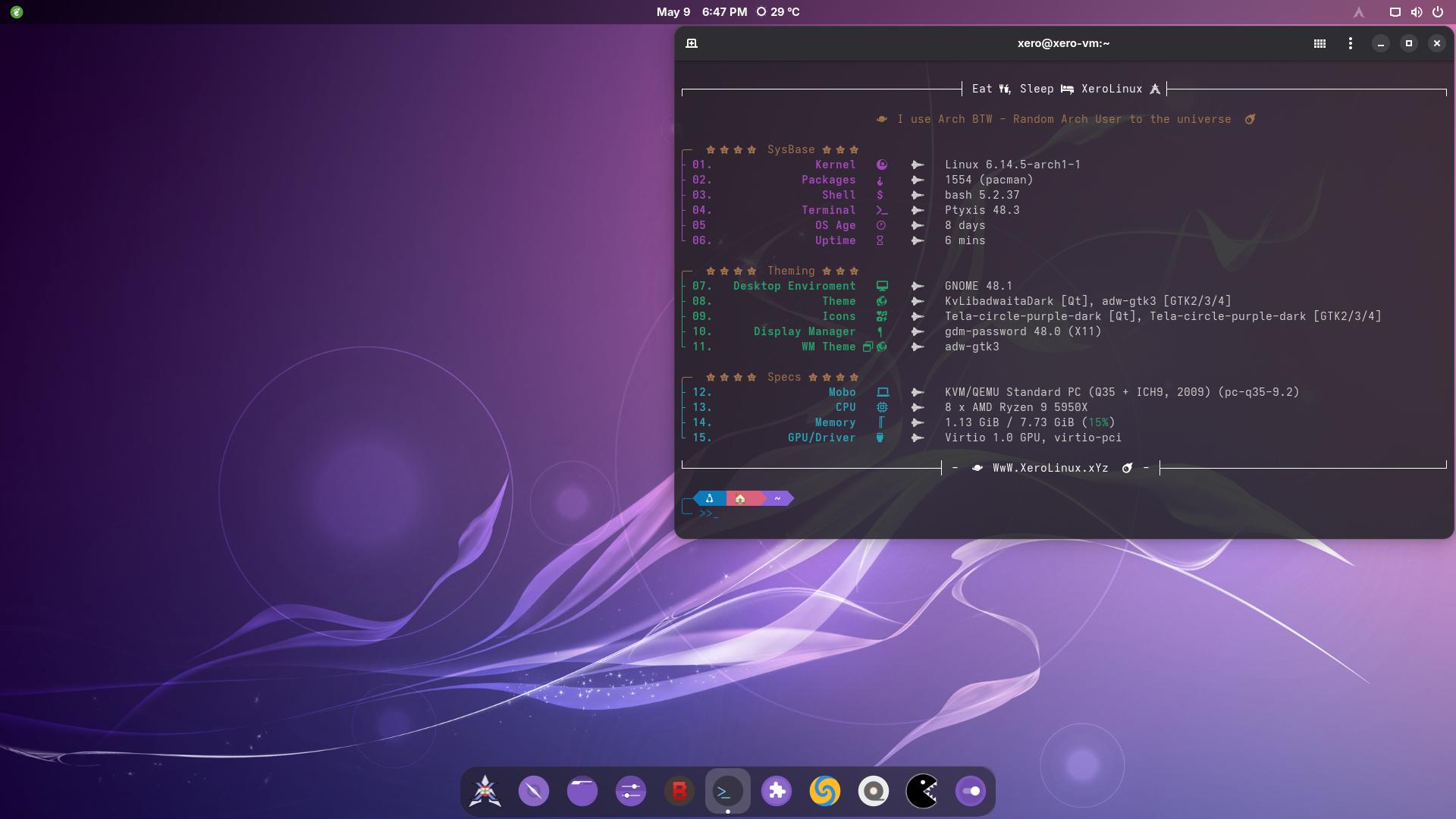
Task: Select 'Linux 6.14.5-arch1-1' kernel value
Action: (1012, 165)
